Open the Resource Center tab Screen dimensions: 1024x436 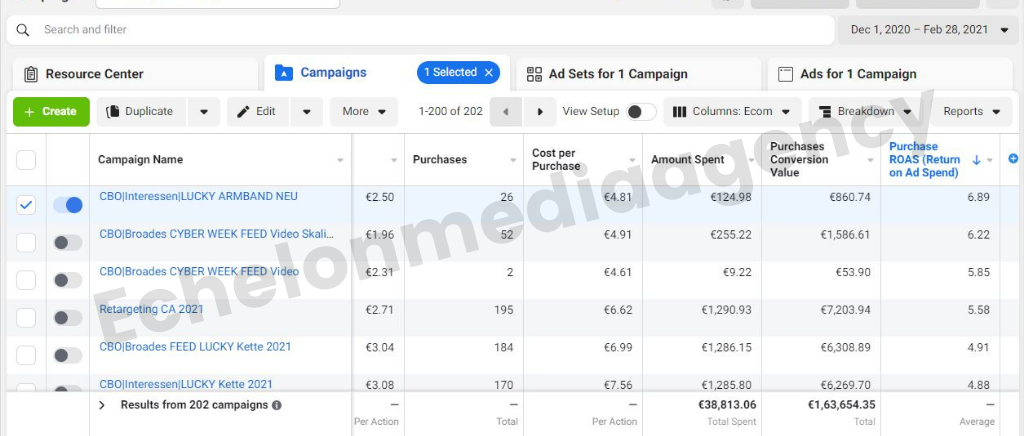(x=135, y=74)
